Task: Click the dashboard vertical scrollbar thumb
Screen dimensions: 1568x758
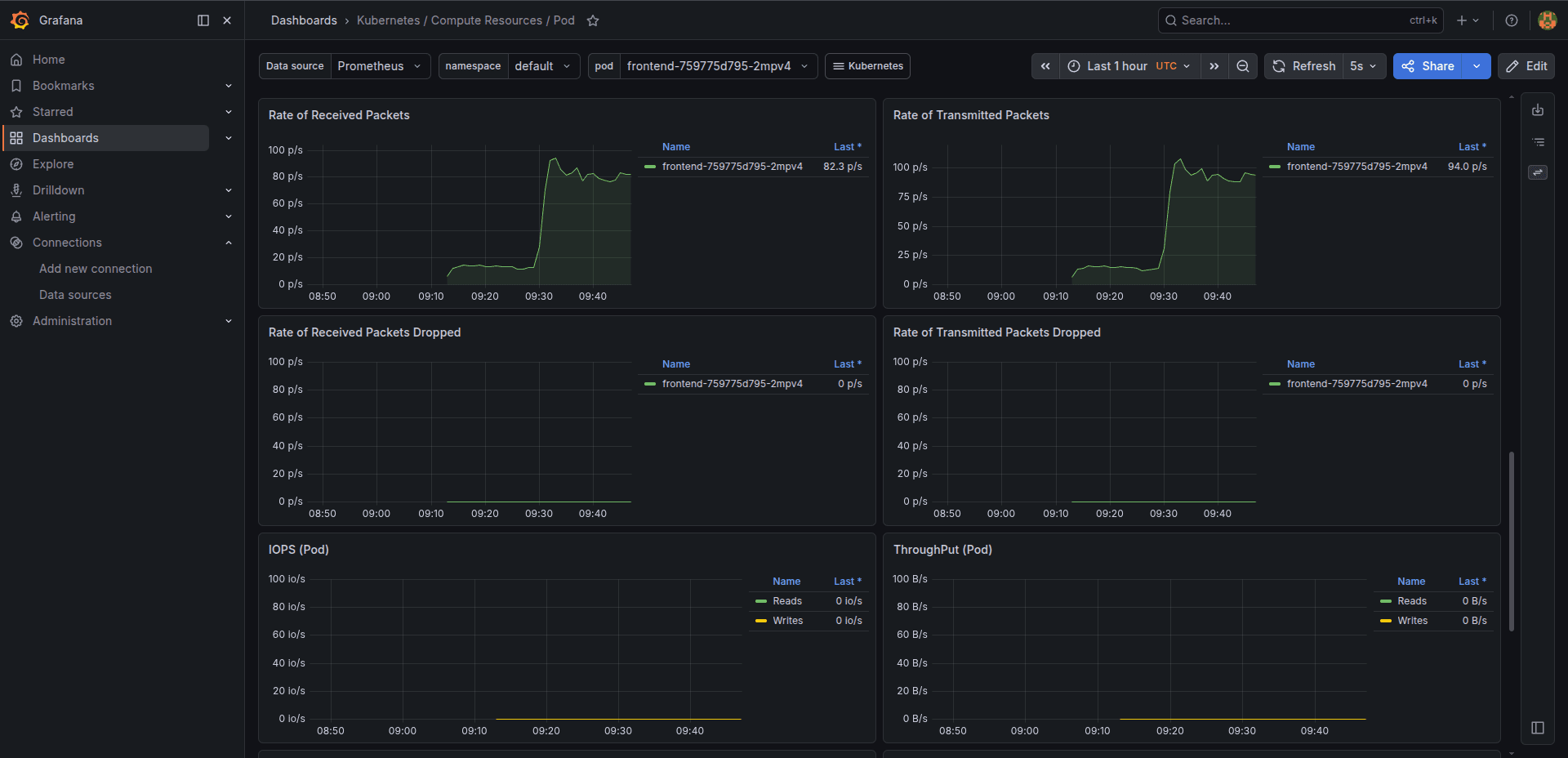Action: pos(1512,541)
